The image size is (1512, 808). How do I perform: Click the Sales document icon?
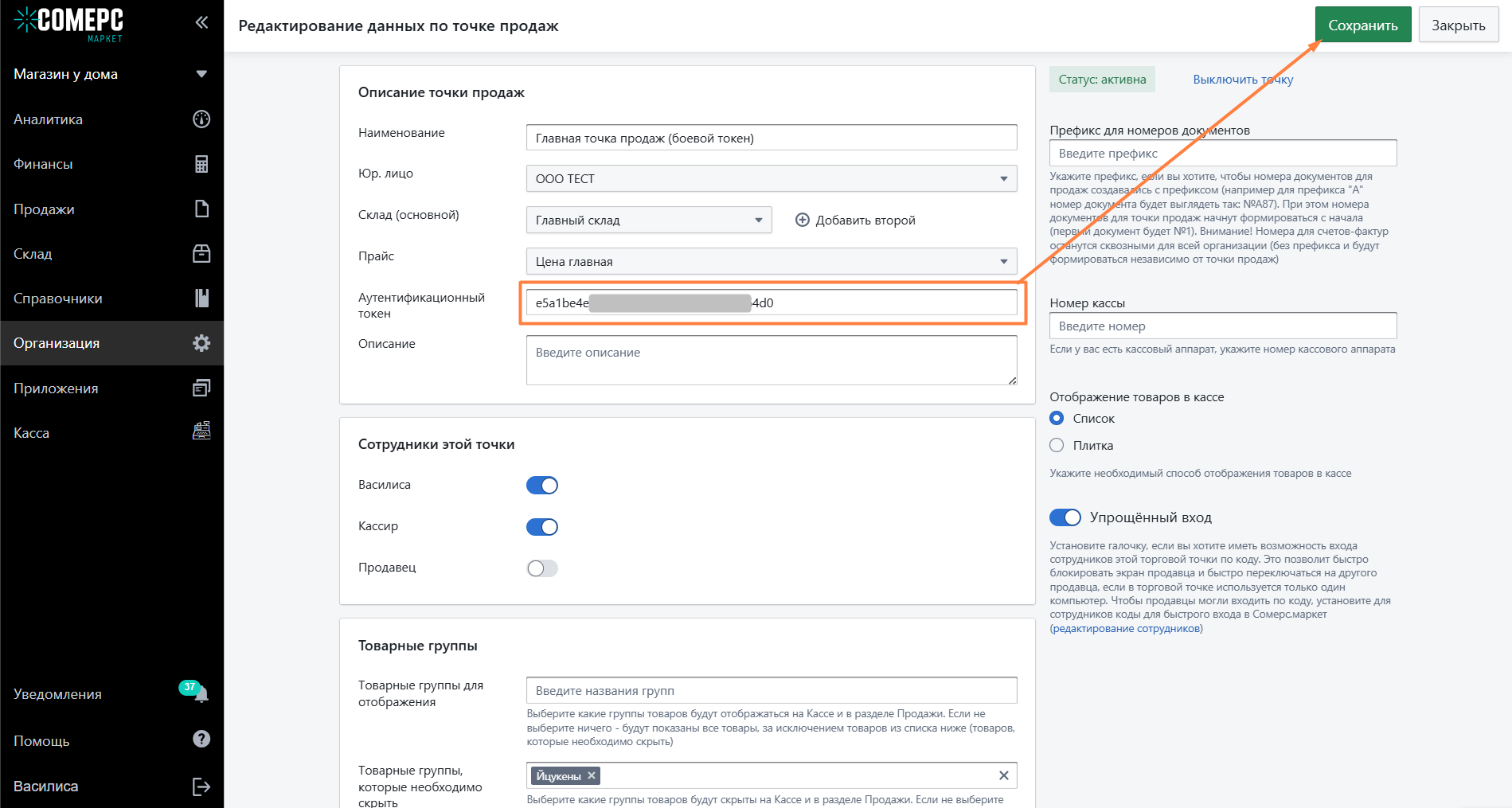point(201,209)
